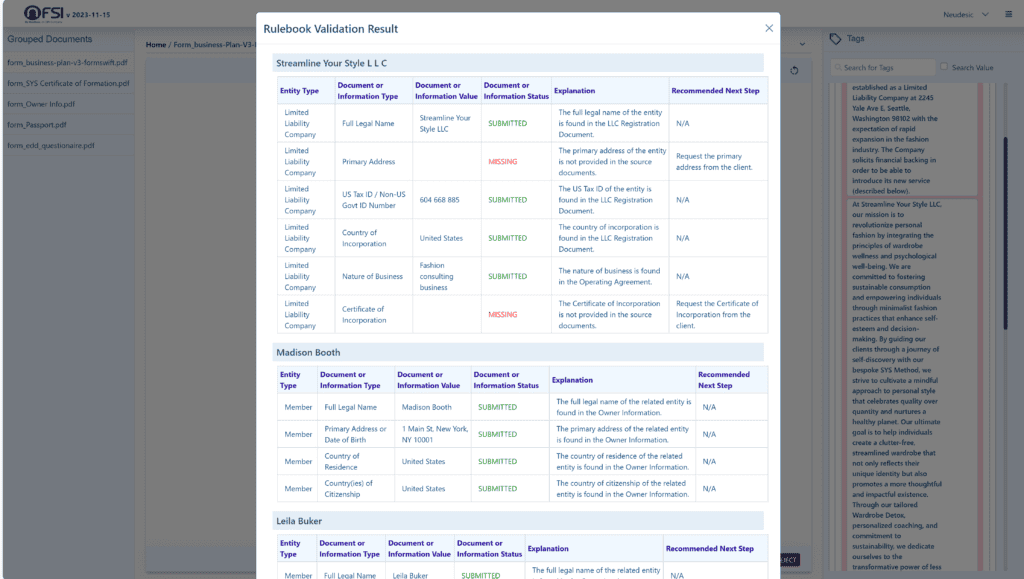Open form_SYS Certificate of Formation.pdf
Image resolution: width=1024 pixels, height=579 pixels.
[68, 84]
